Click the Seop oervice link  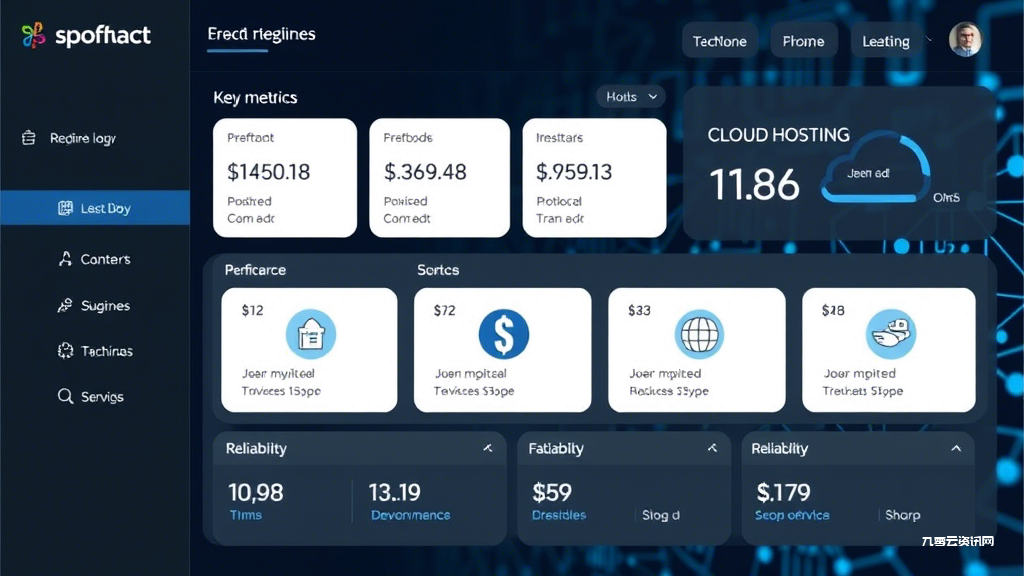(x=792, y=515)
